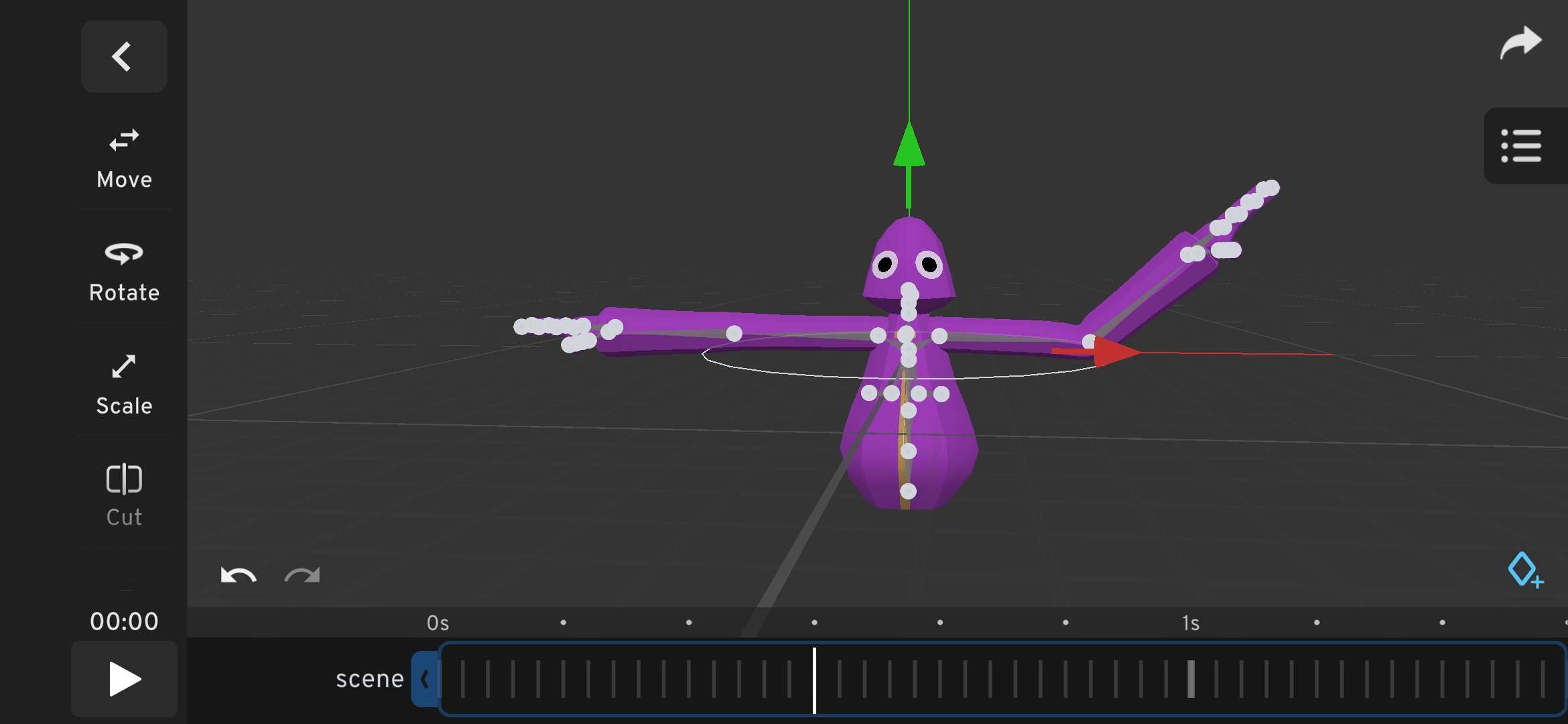Select the Scale tool
Screen dimensions: 1568x724
[x=124, y=385]
